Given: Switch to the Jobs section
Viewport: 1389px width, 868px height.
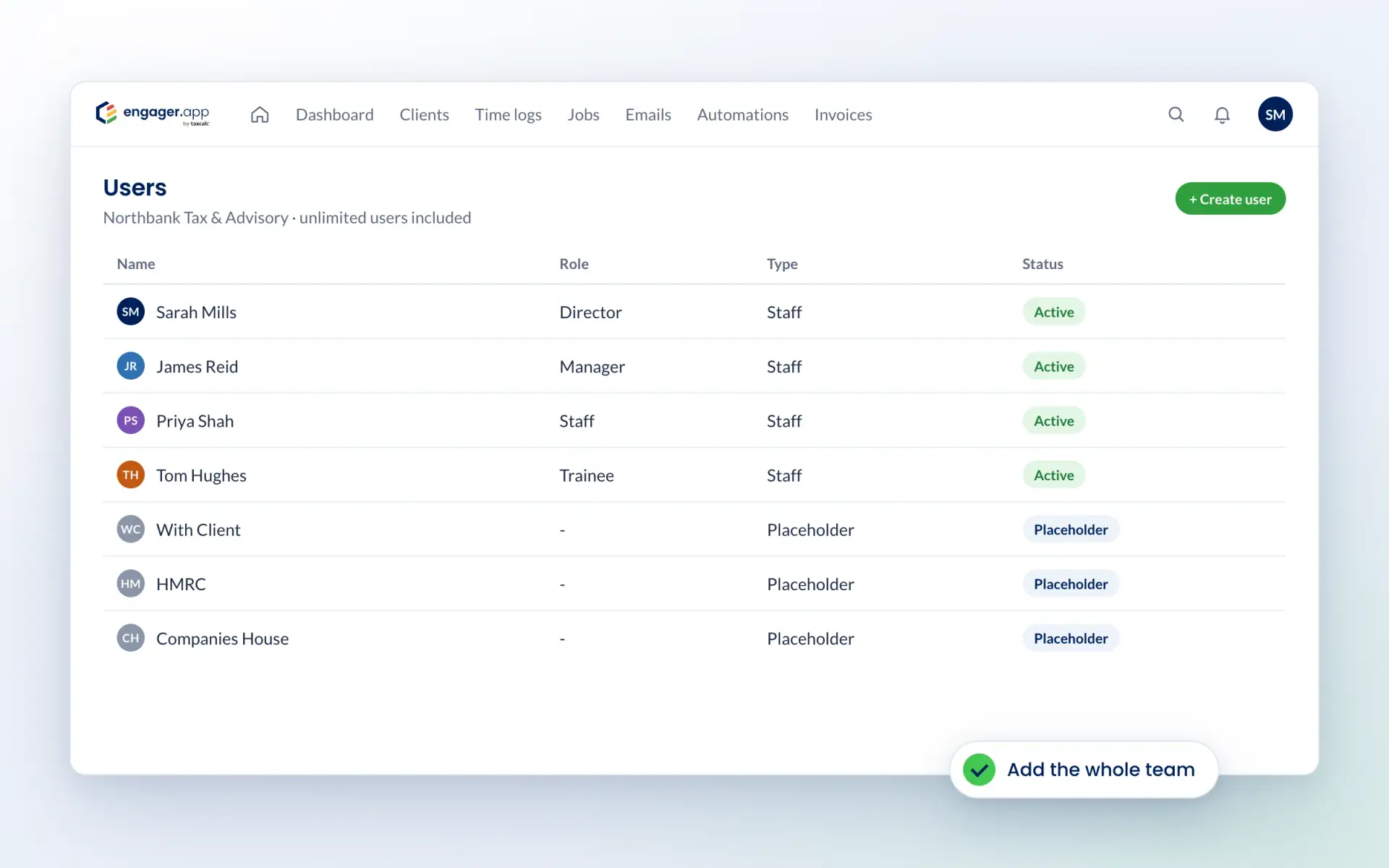Looking at the screenshot, I should point(583,114).
